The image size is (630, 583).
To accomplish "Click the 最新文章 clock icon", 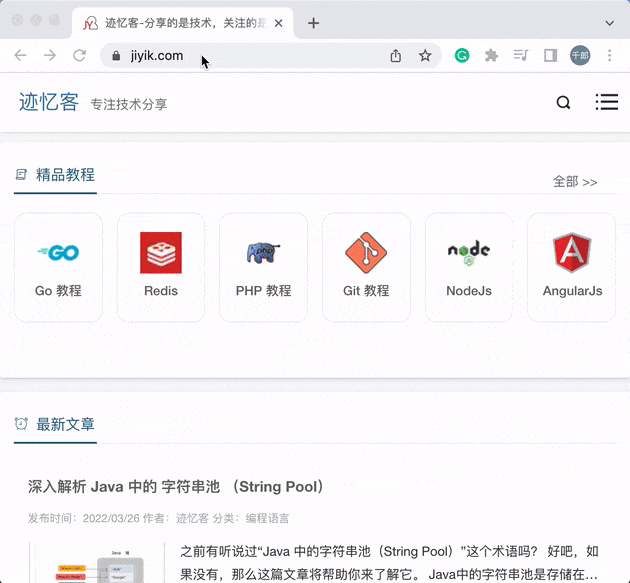I will point(21,424).
